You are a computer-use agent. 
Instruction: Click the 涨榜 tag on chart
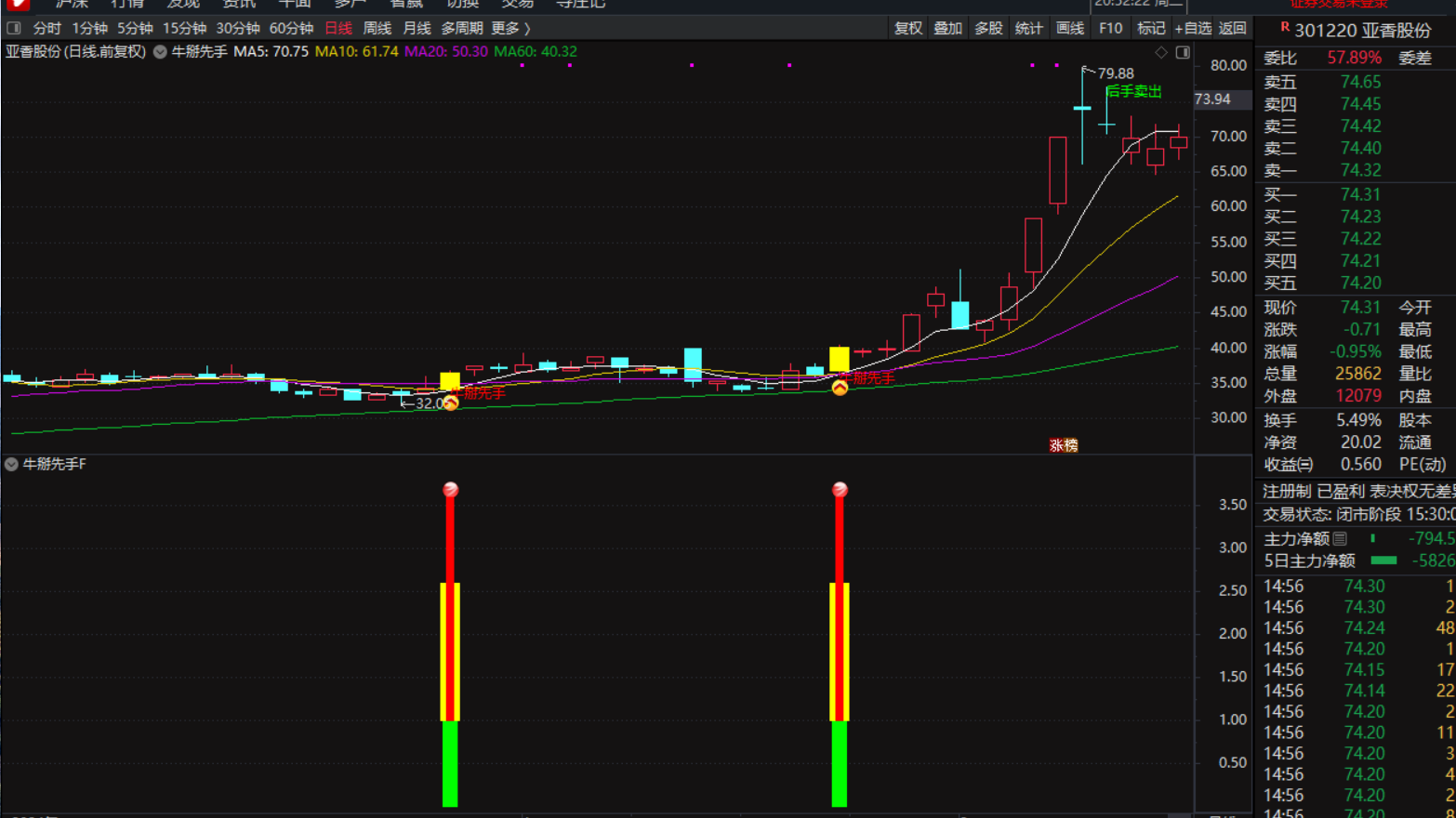[x=1064, y=445]
